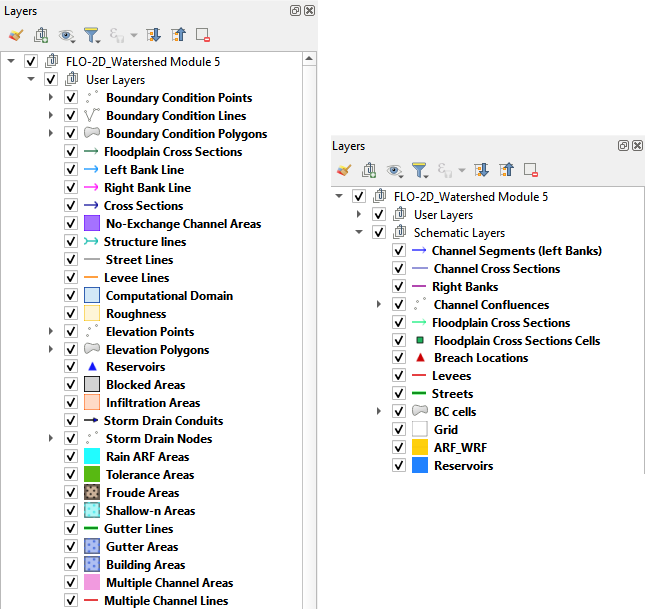Click Filter Legend funnel icon in right panel
Image resolution: width=650 pixels, height=609 pixels.
[420, 170]
